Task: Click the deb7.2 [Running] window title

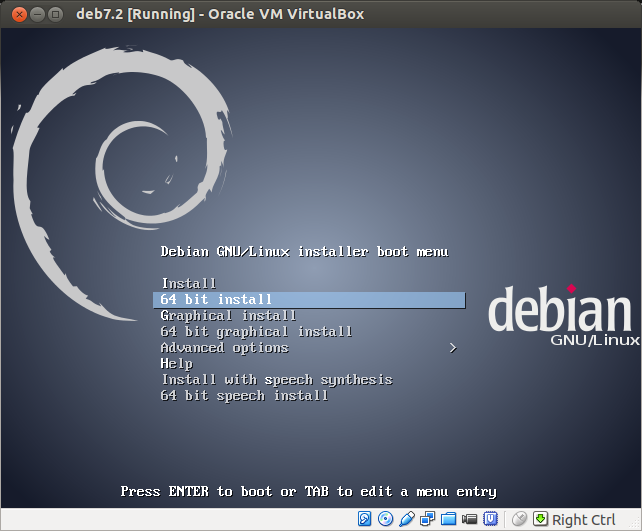Action: [220, 14]
